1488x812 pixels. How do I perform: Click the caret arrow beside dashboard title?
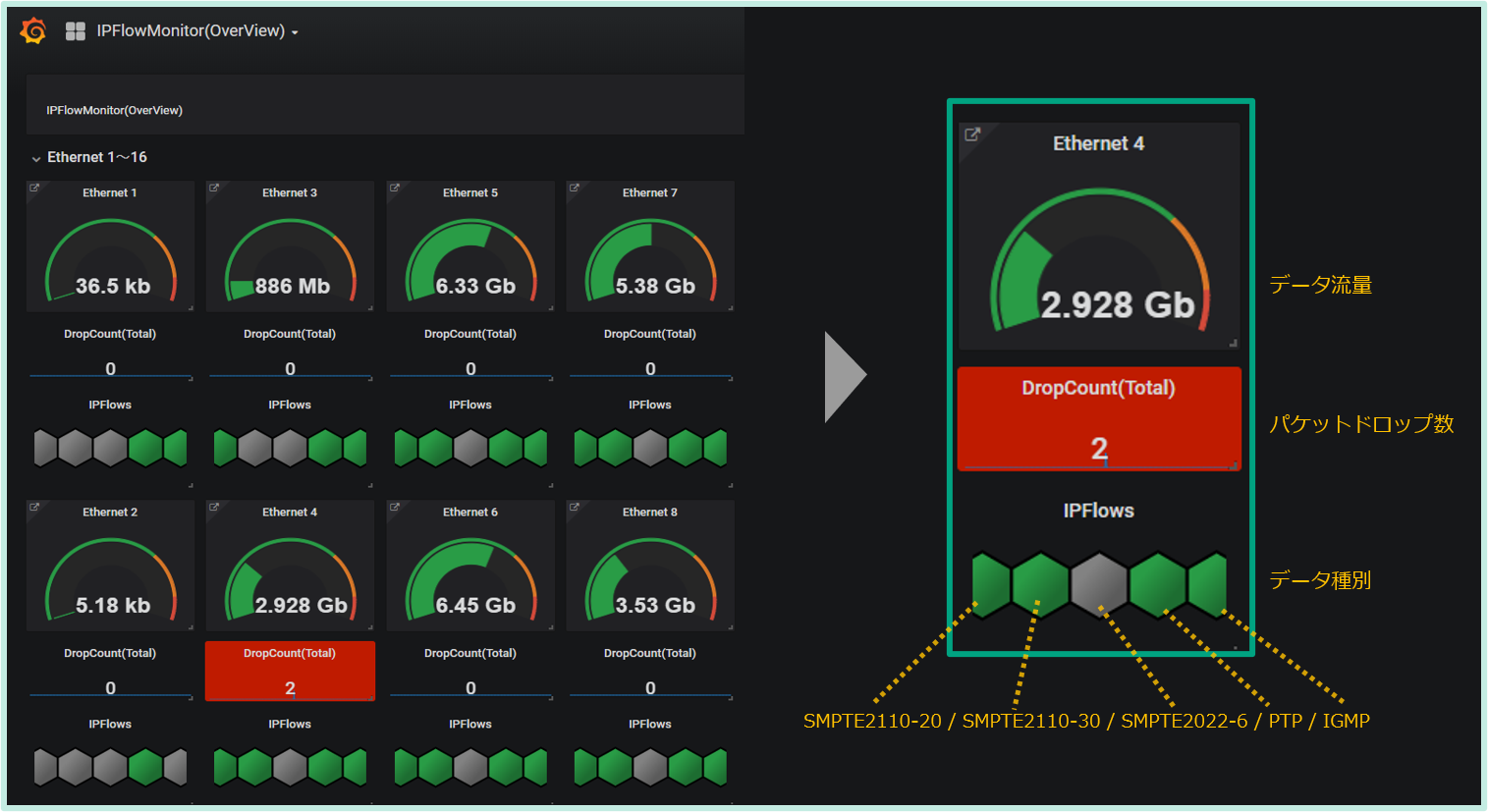[295, 32]
